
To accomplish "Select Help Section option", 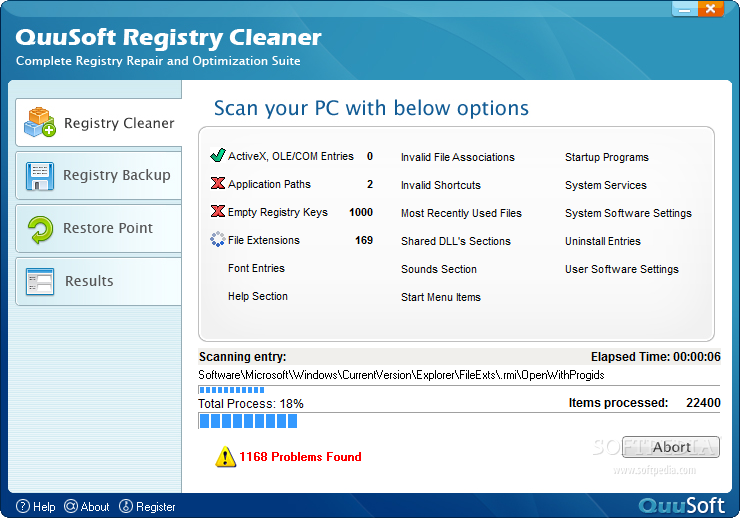I will 258,296.
